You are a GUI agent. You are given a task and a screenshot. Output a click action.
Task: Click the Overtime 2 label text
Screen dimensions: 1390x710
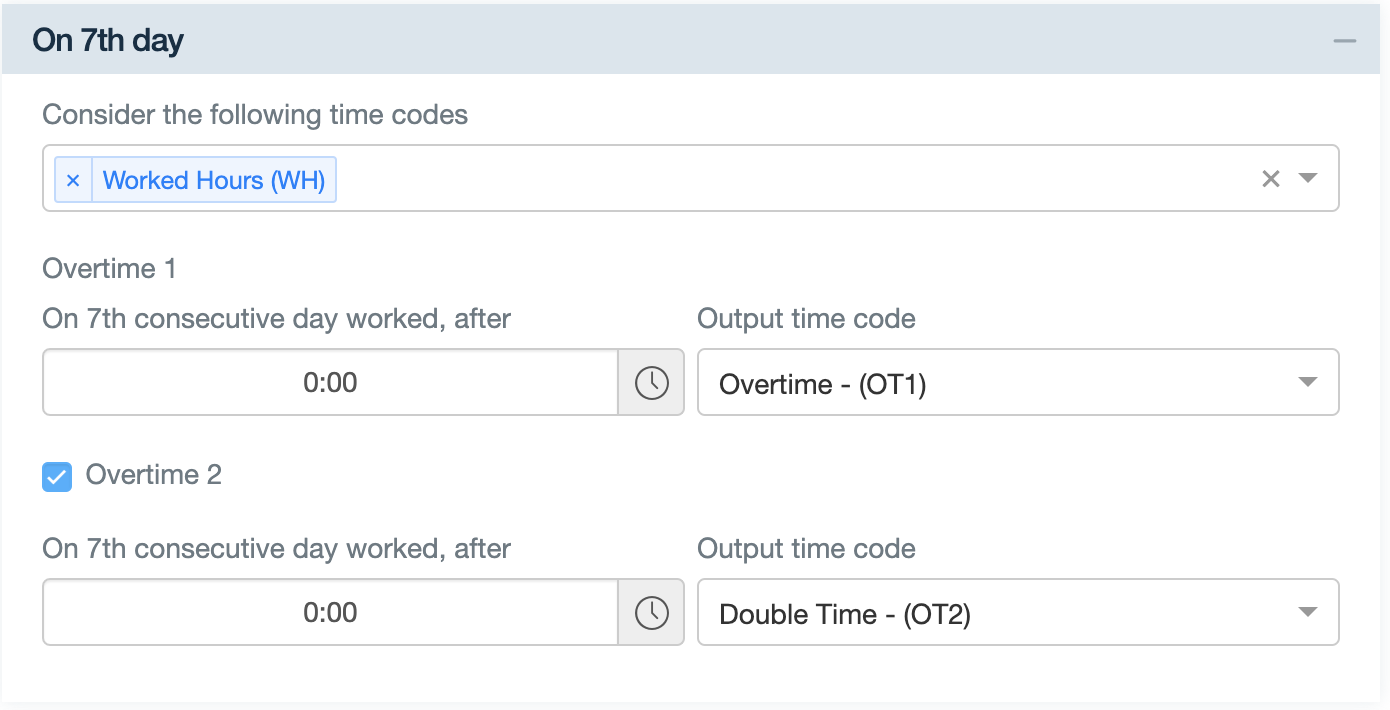point(154,476)
